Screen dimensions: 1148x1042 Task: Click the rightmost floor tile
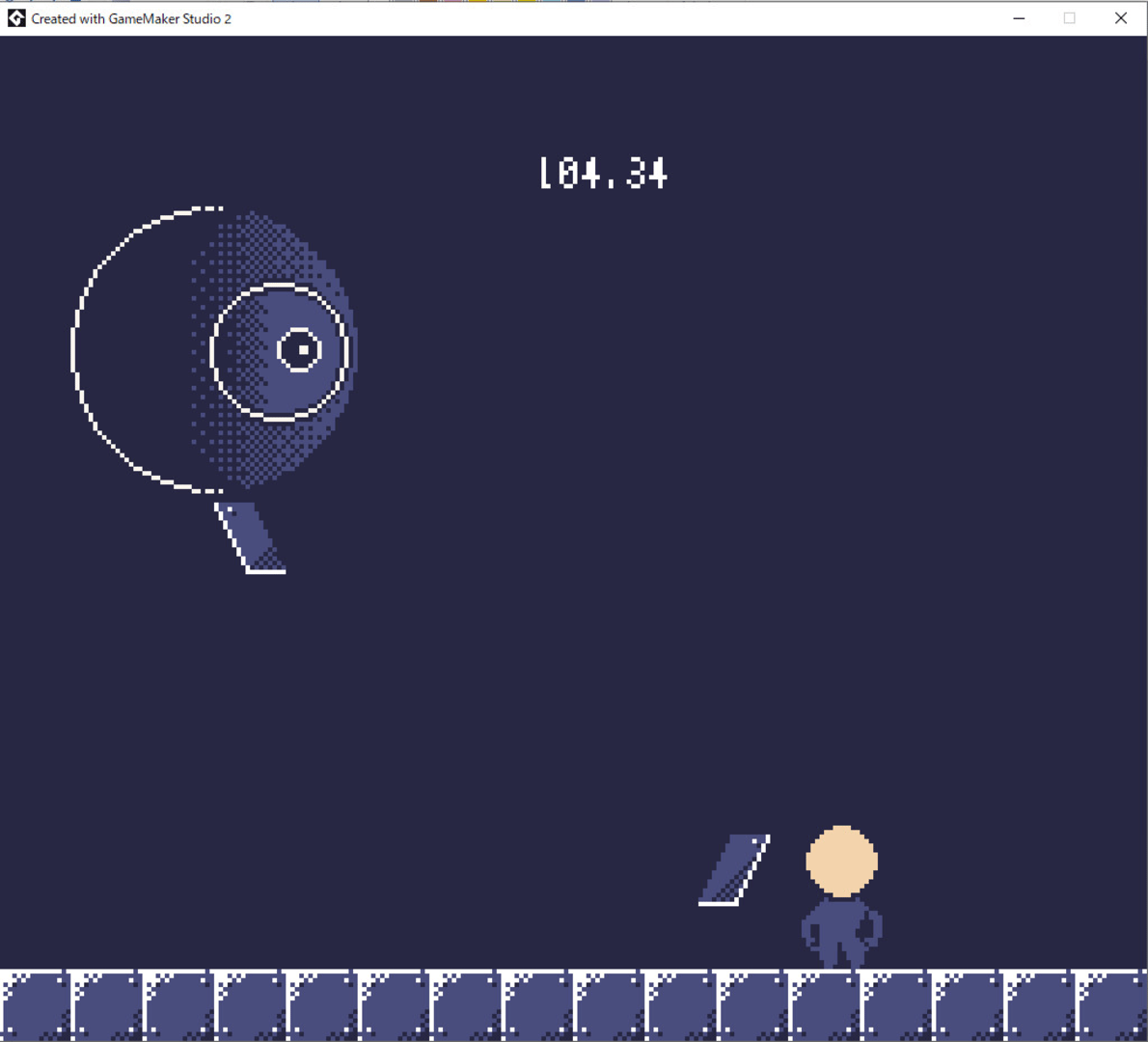coord(1111,1005)
